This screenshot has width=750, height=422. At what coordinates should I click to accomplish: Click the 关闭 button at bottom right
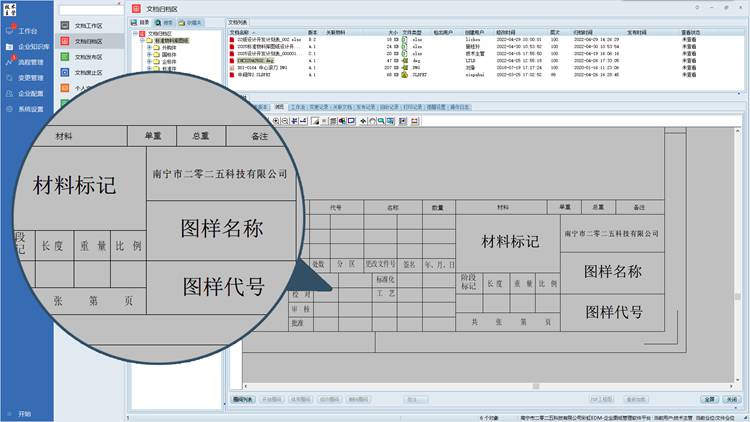(x=732, y=398)
